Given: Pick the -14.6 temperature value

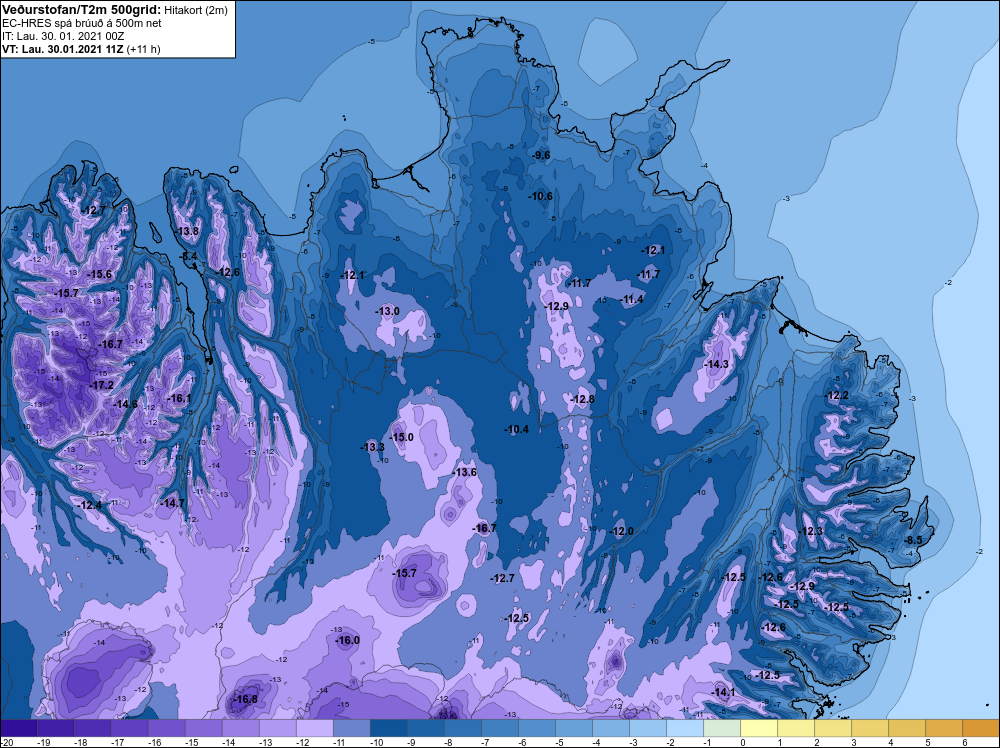Looking at the screenshot, I should (126, 404).
